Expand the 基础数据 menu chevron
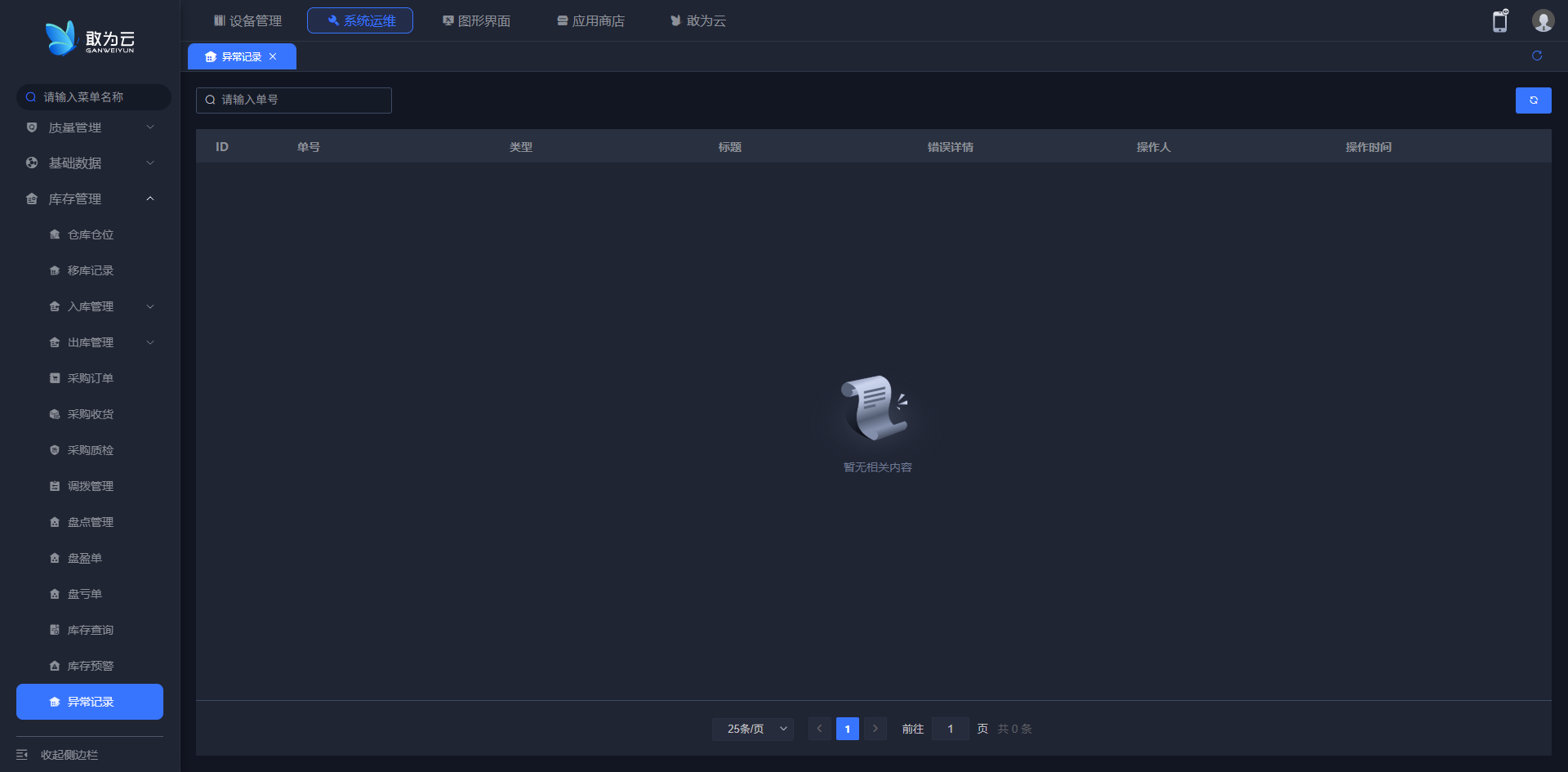This screenshot has width=1568, height=772. tap(150, 163)
